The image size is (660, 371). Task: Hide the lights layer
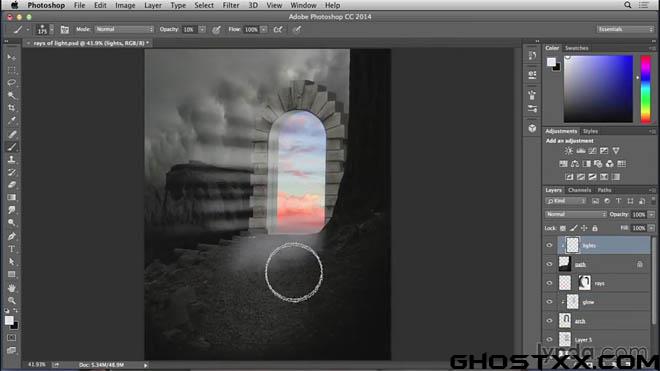[x=549, y=246]
